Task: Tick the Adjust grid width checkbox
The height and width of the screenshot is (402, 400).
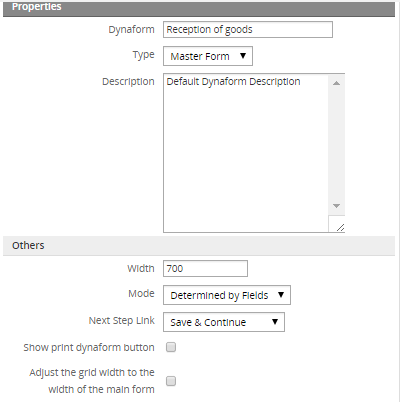Action: click(x=171, y=381)
